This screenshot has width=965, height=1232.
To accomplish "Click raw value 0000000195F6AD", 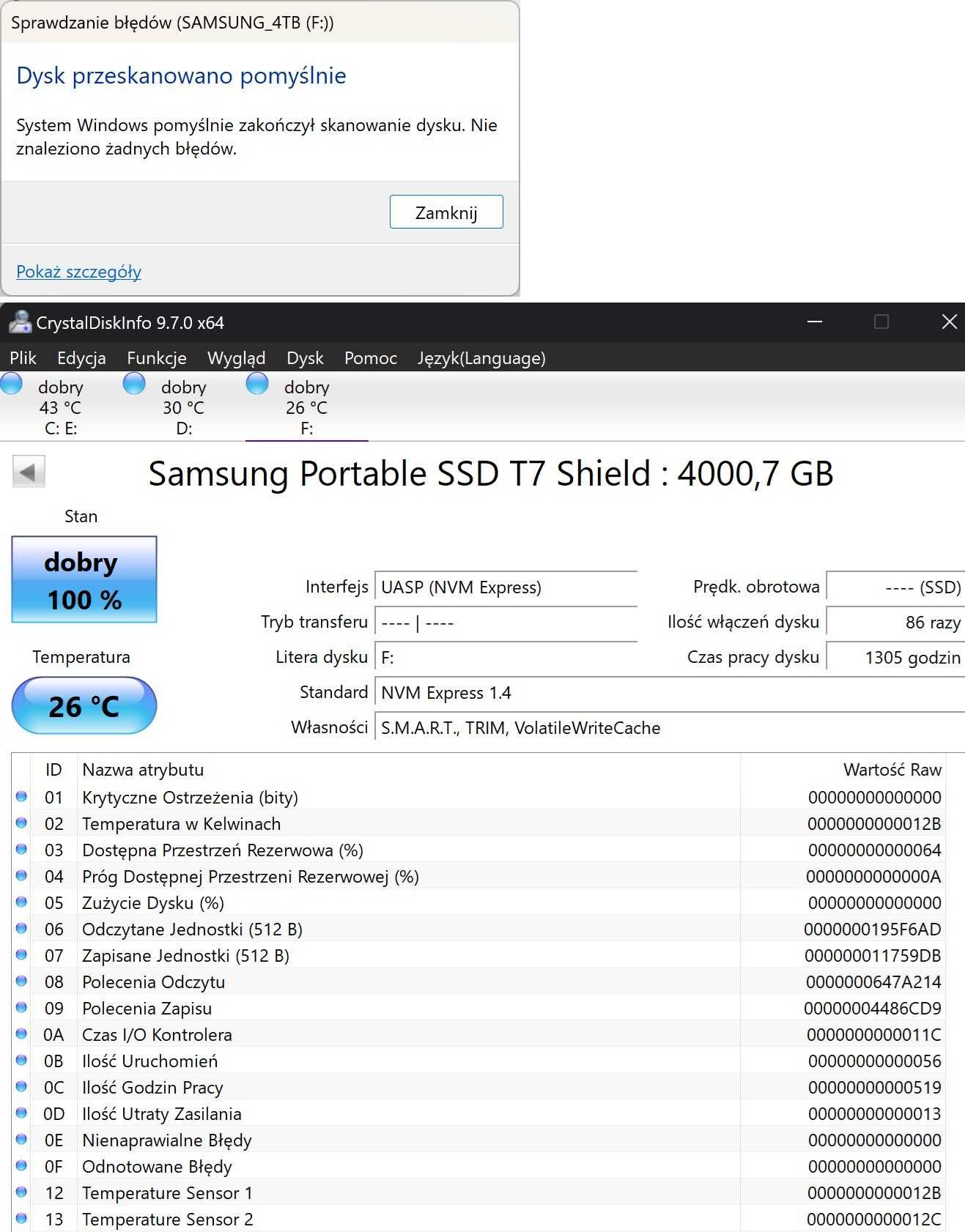I will [x=872, y=929].
